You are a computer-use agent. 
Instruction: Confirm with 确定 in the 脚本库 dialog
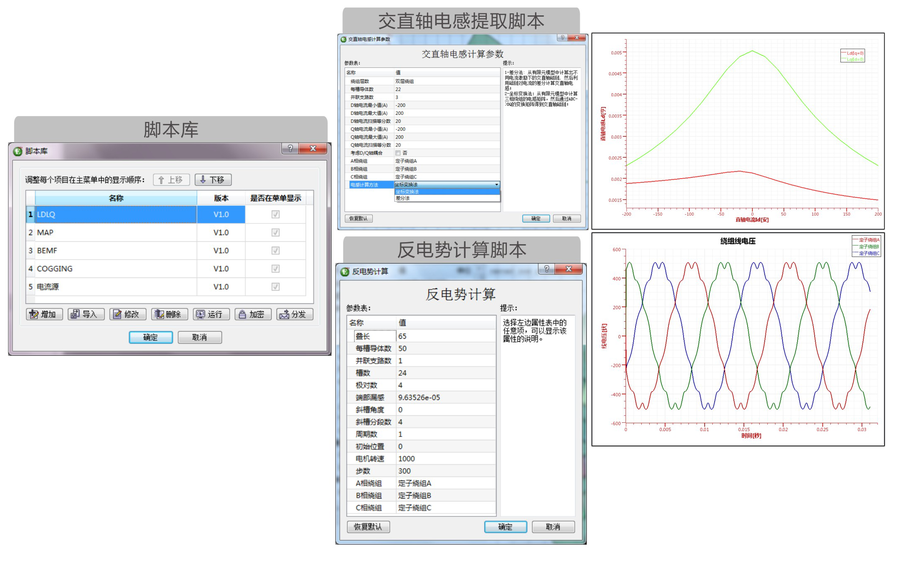pos(150,338)
